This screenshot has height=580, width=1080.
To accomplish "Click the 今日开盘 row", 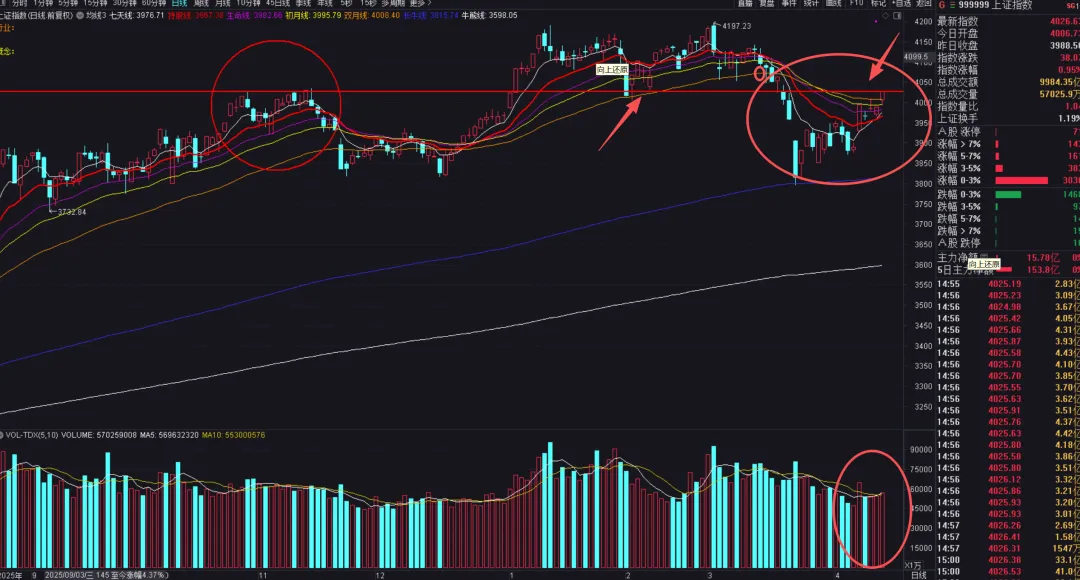I will coord(1008,33).
